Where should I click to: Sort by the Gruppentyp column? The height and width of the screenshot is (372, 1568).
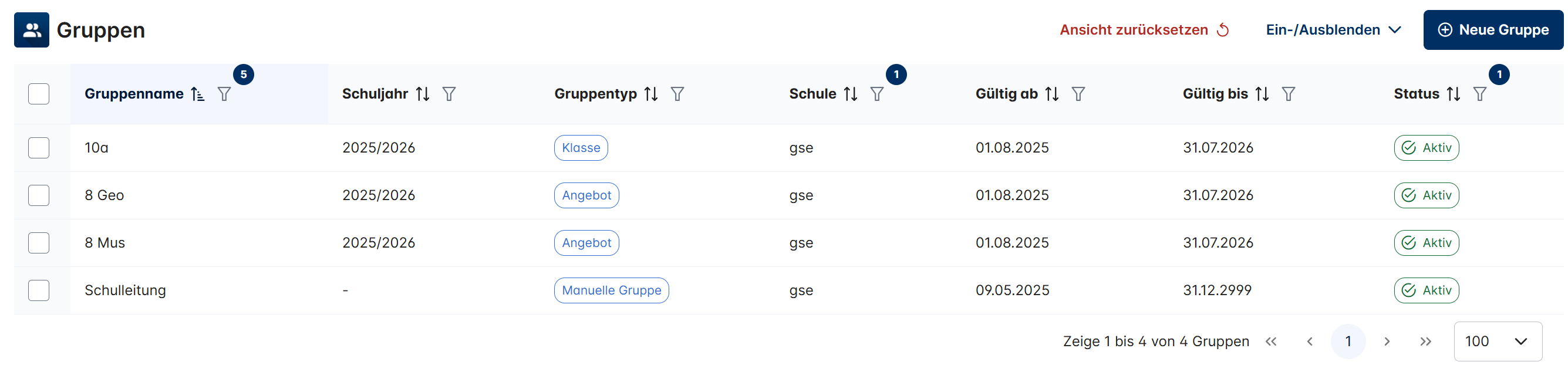tap(650, 94)
